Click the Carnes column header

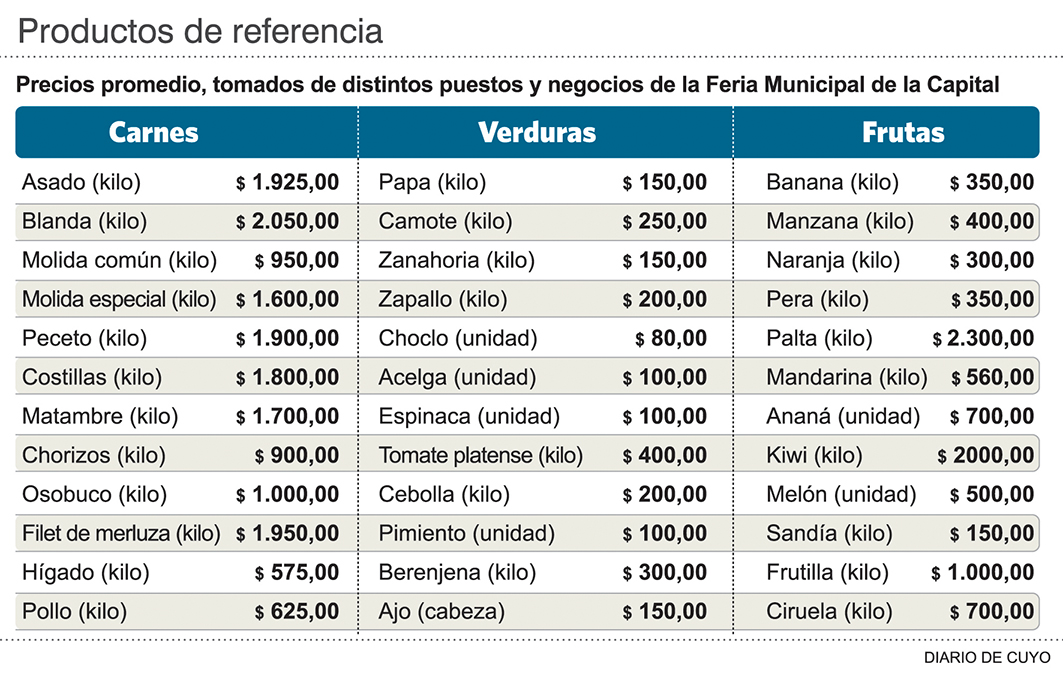[153, 133]
